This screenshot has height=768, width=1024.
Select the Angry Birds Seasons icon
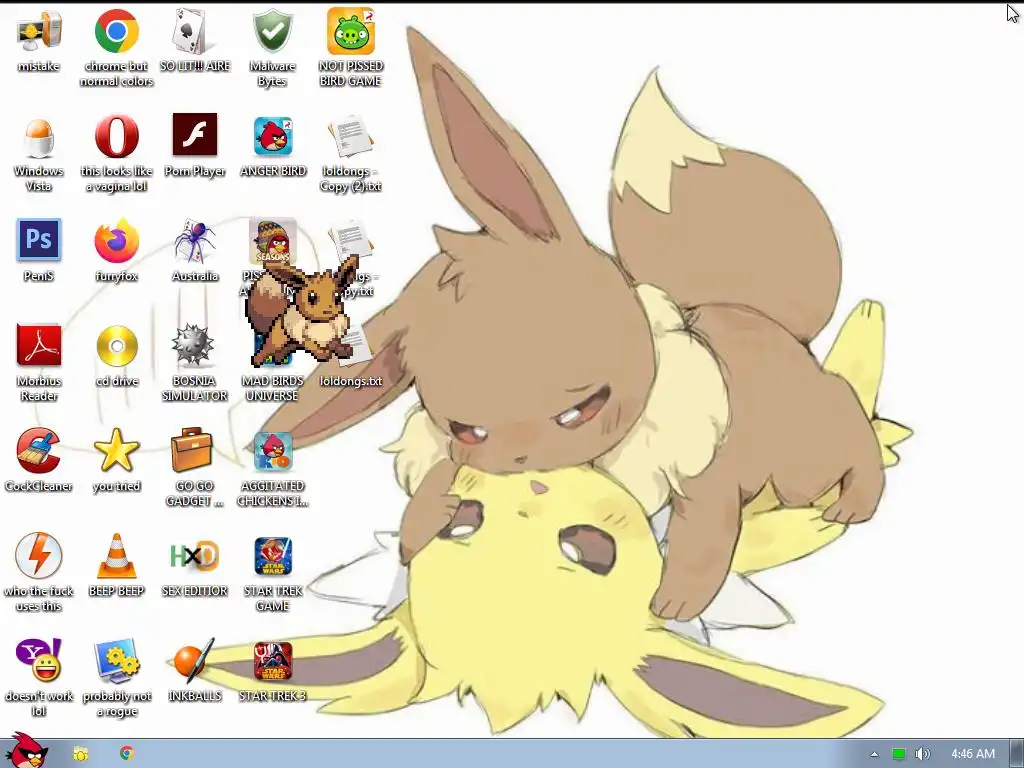[272, 241]
